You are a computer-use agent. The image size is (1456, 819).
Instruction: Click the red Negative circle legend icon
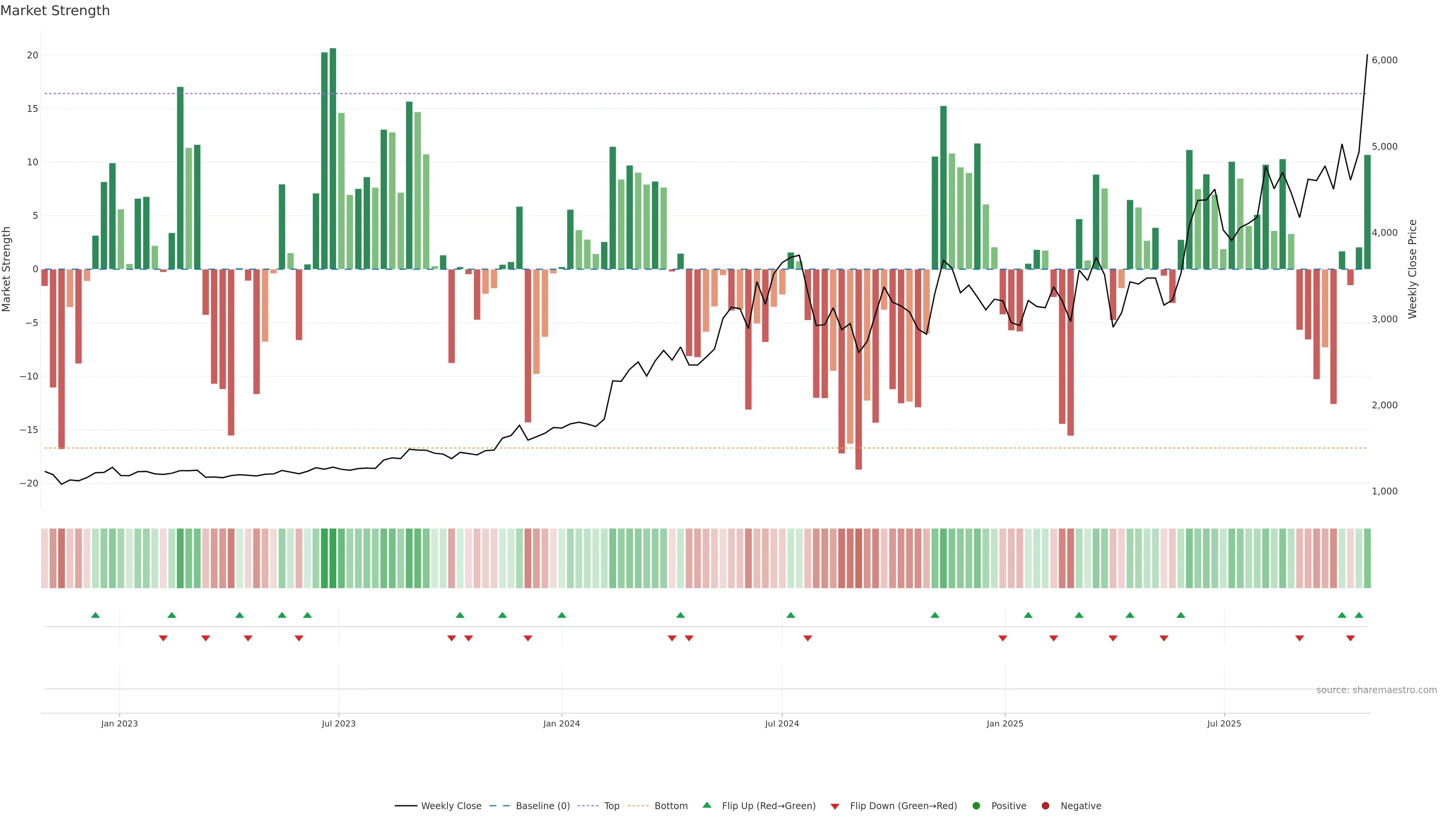pyautogui.click(x=1045, y=805)
